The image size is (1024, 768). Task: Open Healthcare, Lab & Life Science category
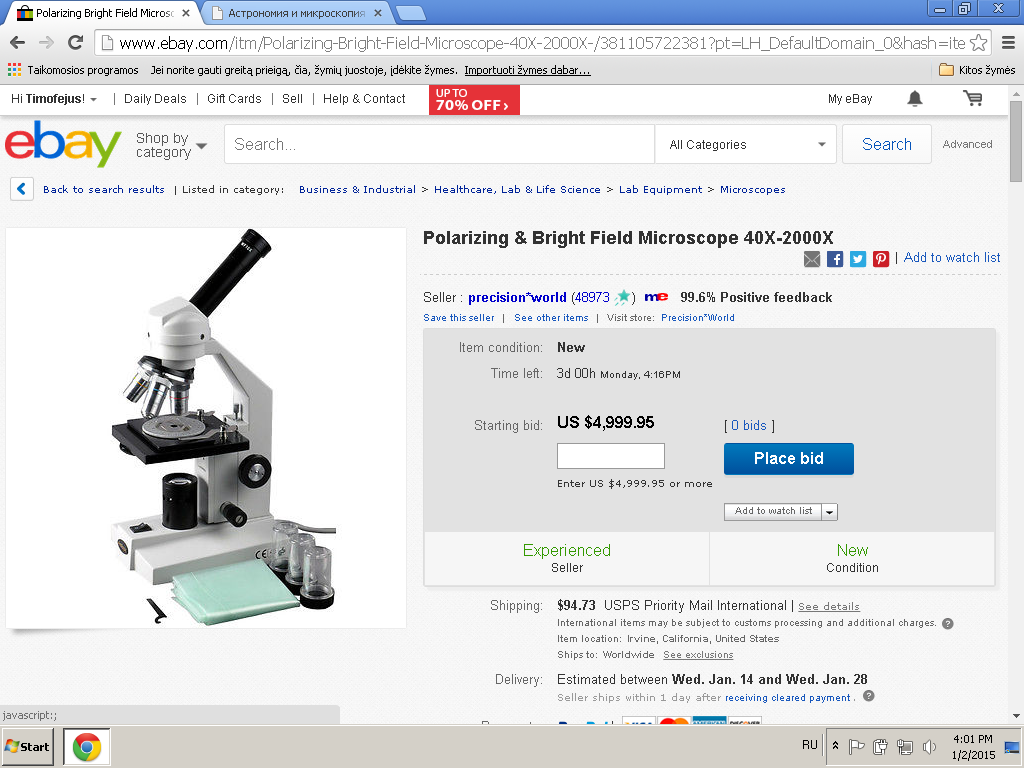(x=517, y=189)
